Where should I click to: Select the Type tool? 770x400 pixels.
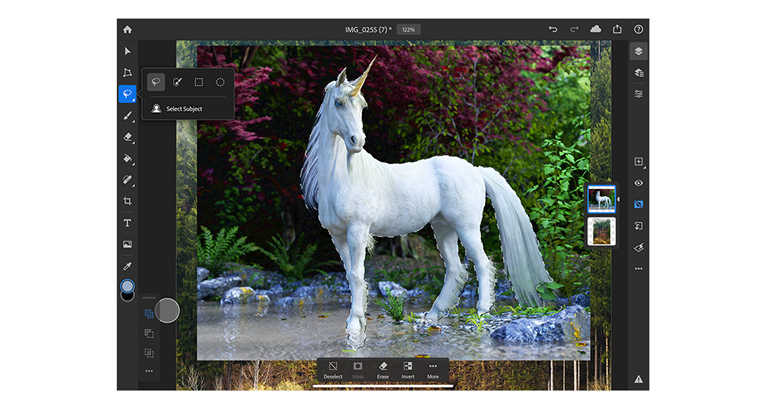coord(128,223)
